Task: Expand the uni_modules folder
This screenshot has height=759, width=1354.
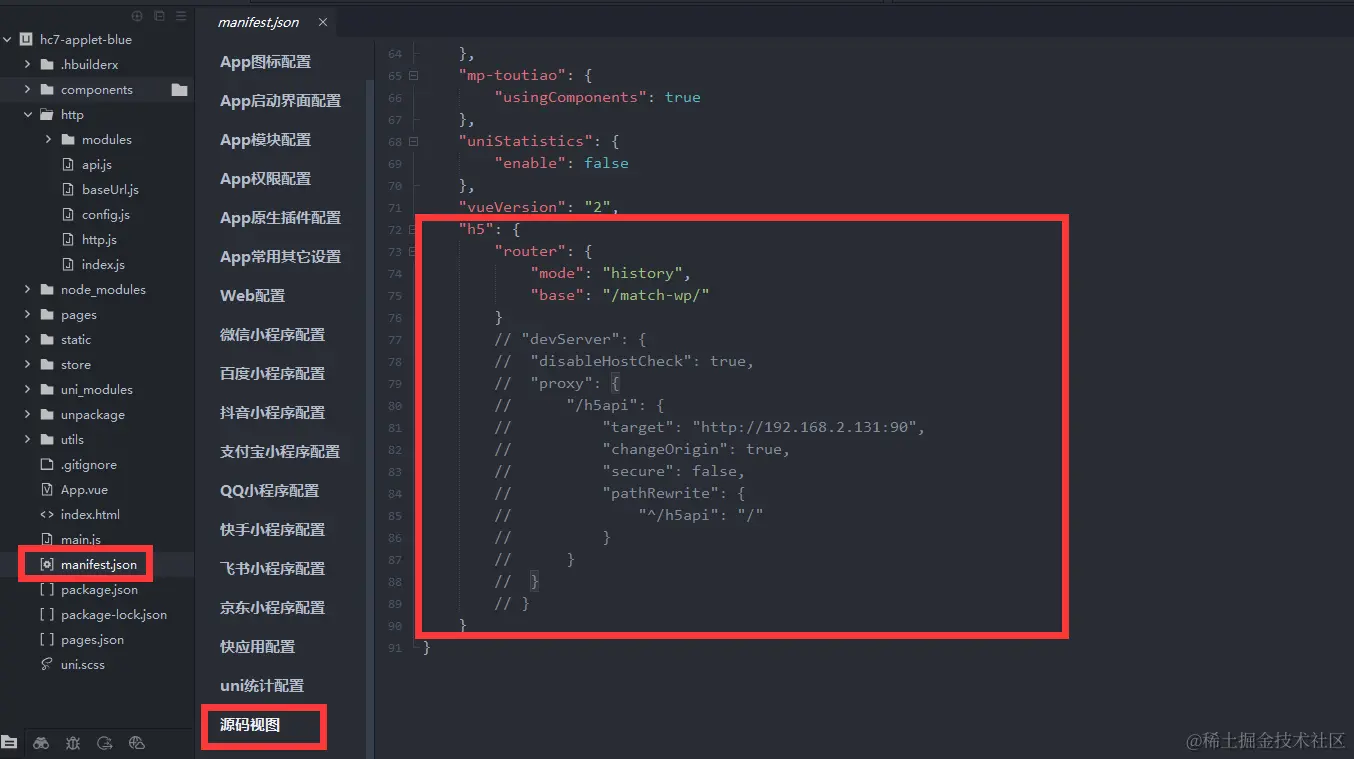Action: (27, 390)
